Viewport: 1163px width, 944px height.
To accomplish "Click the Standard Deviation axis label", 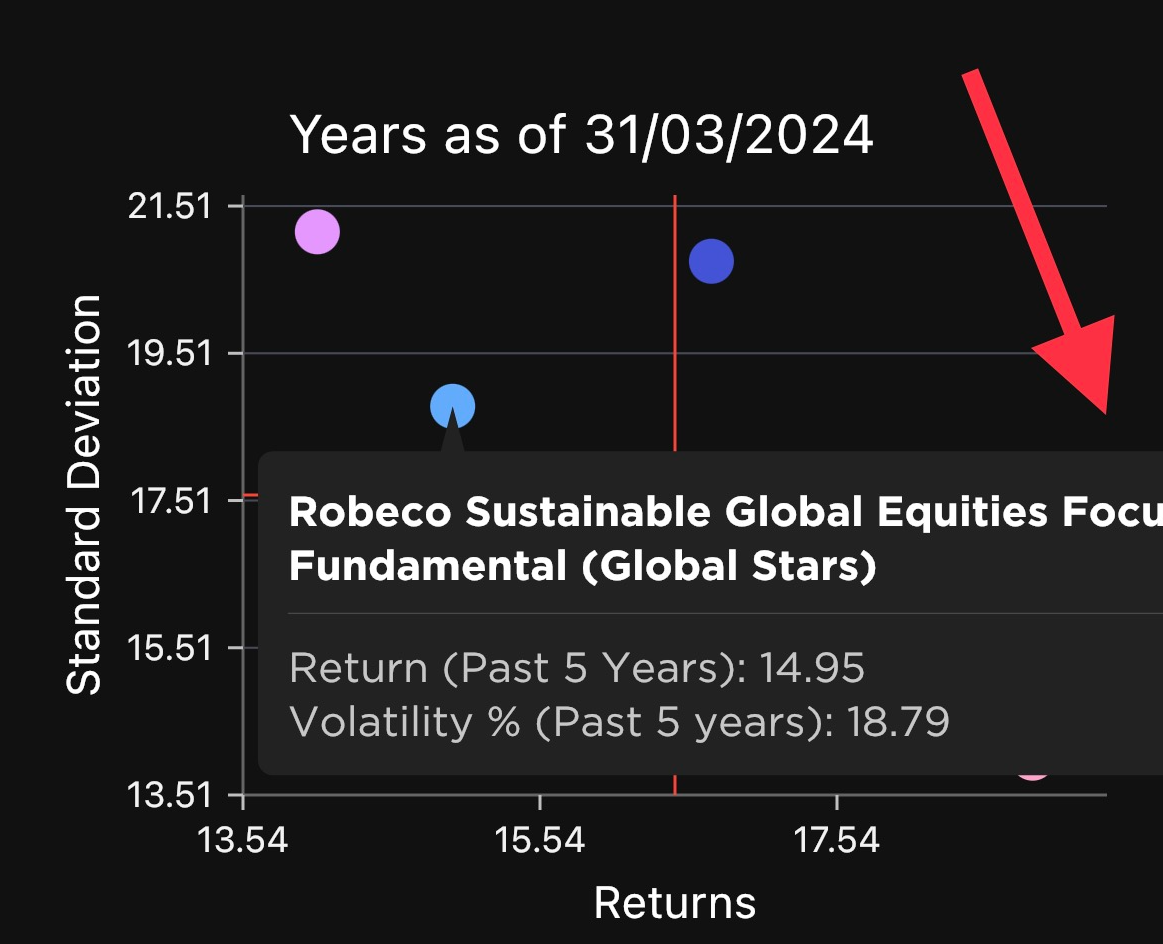I will (84, 495).
